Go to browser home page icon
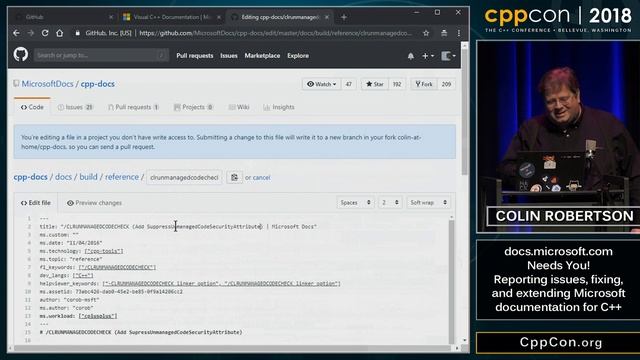640x360 pixels. 60,33
